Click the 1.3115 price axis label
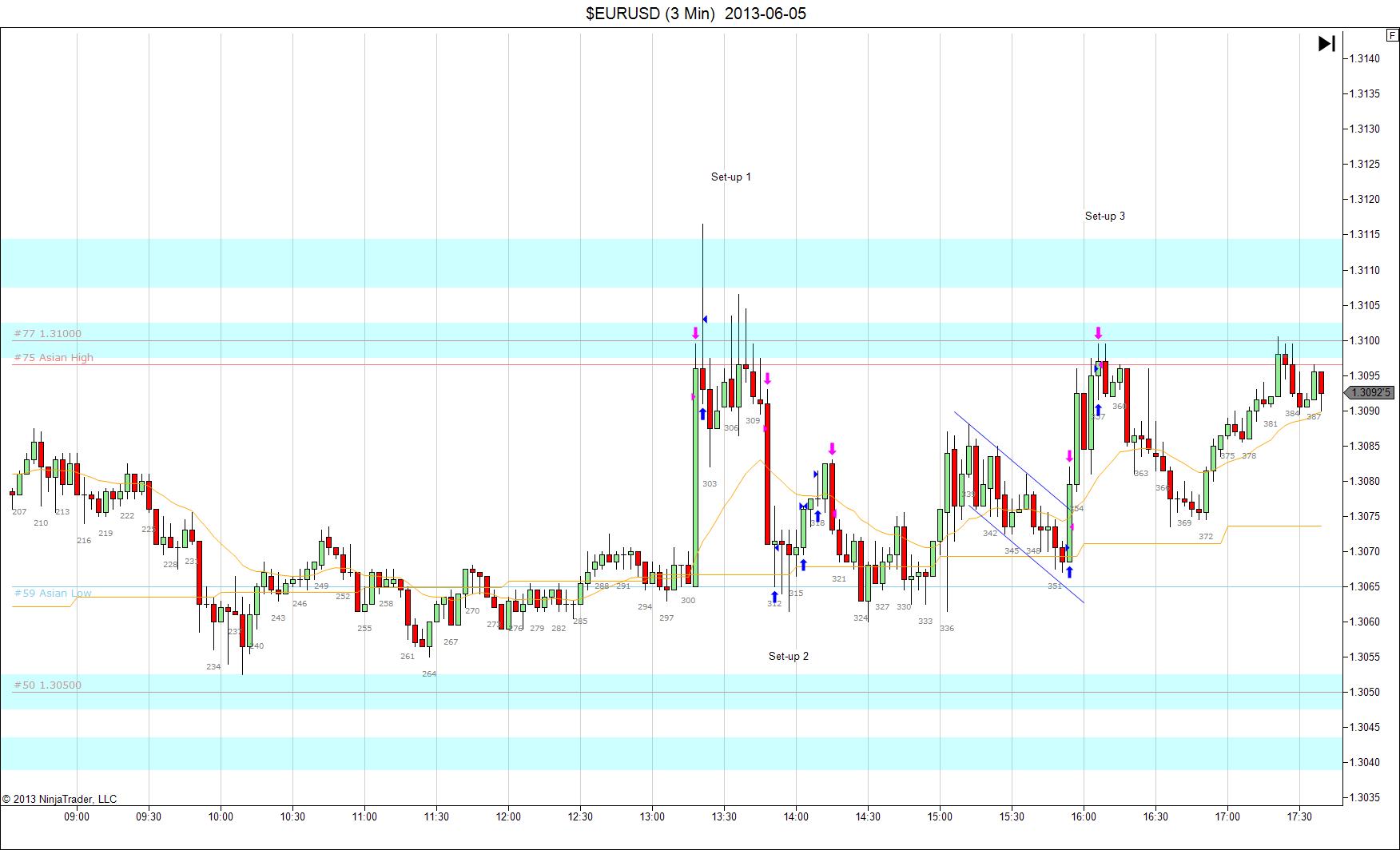The image size is (1400, 850). click(x=1364, y=234)
